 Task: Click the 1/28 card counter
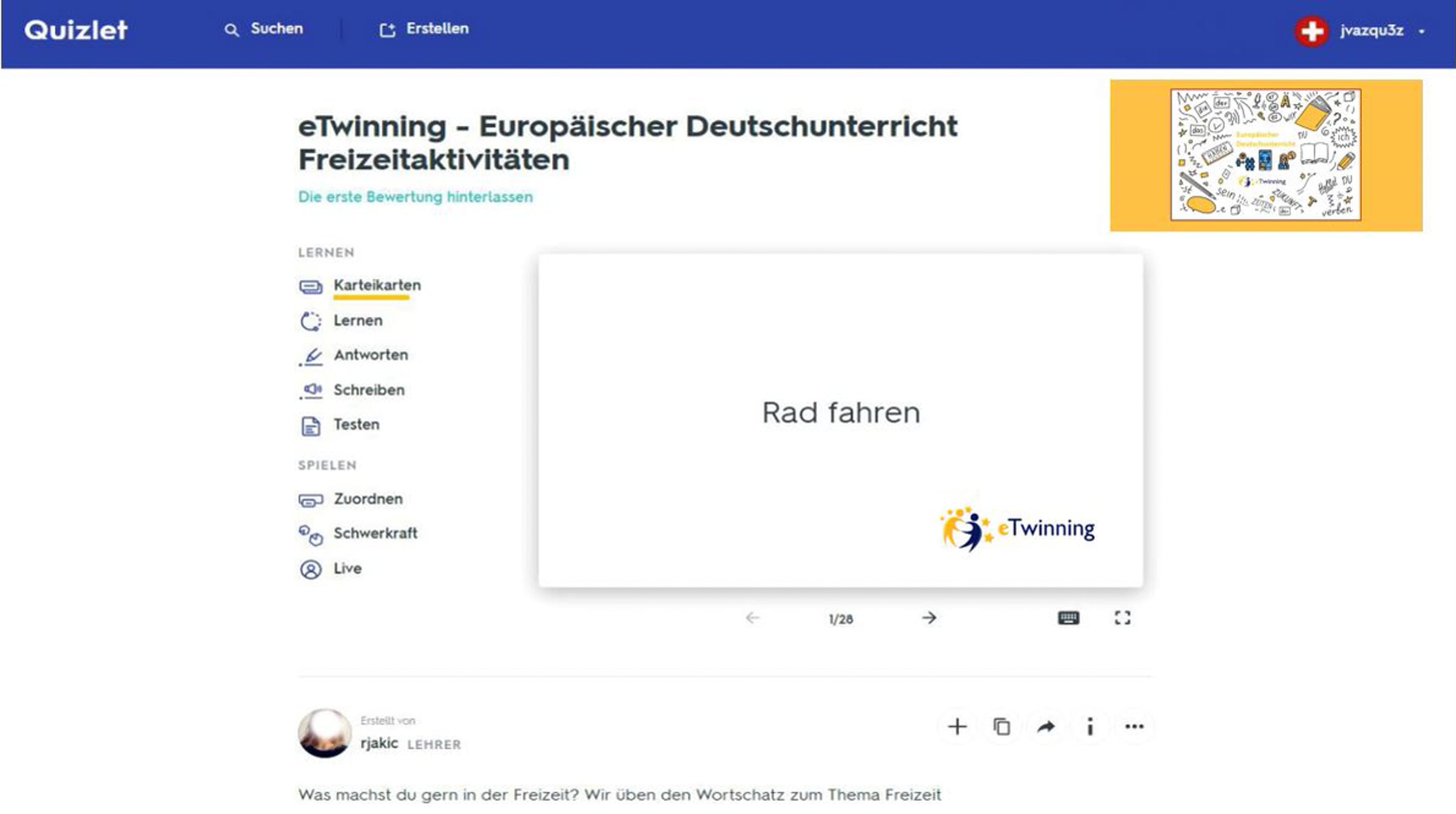tap(841, 619)
